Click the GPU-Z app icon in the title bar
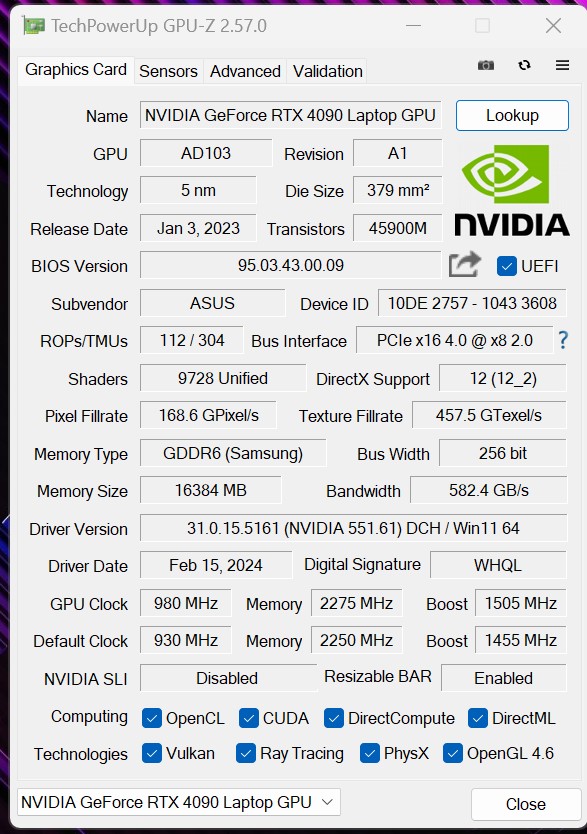Screen dimensions: 587x834 pyautogui.click(x=33, y=26)
